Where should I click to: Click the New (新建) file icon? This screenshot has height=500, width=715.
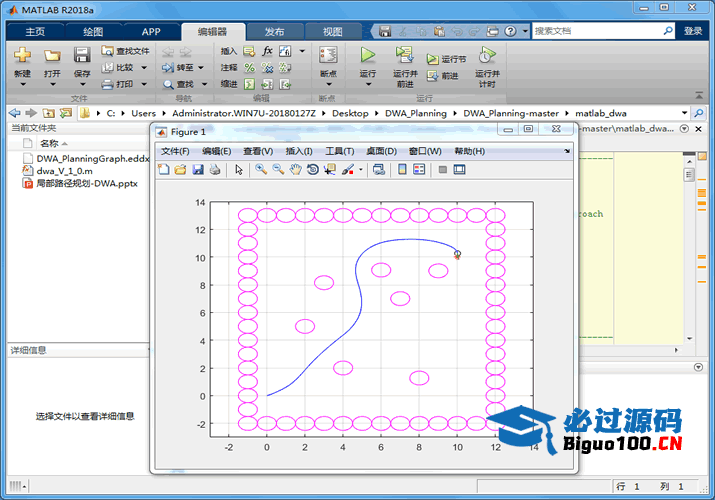point(22,55)
